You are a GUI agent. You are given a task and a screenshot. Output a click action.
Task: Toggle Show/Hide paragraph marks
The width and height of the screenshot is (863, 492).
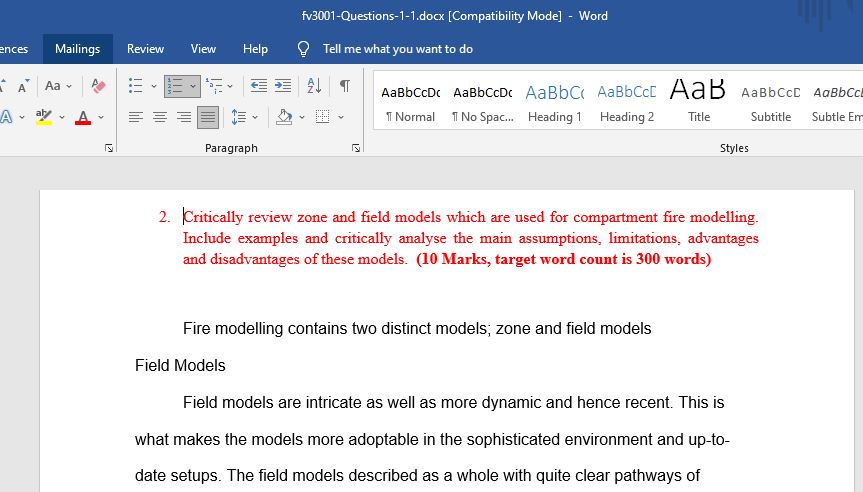tap(345, 86)
